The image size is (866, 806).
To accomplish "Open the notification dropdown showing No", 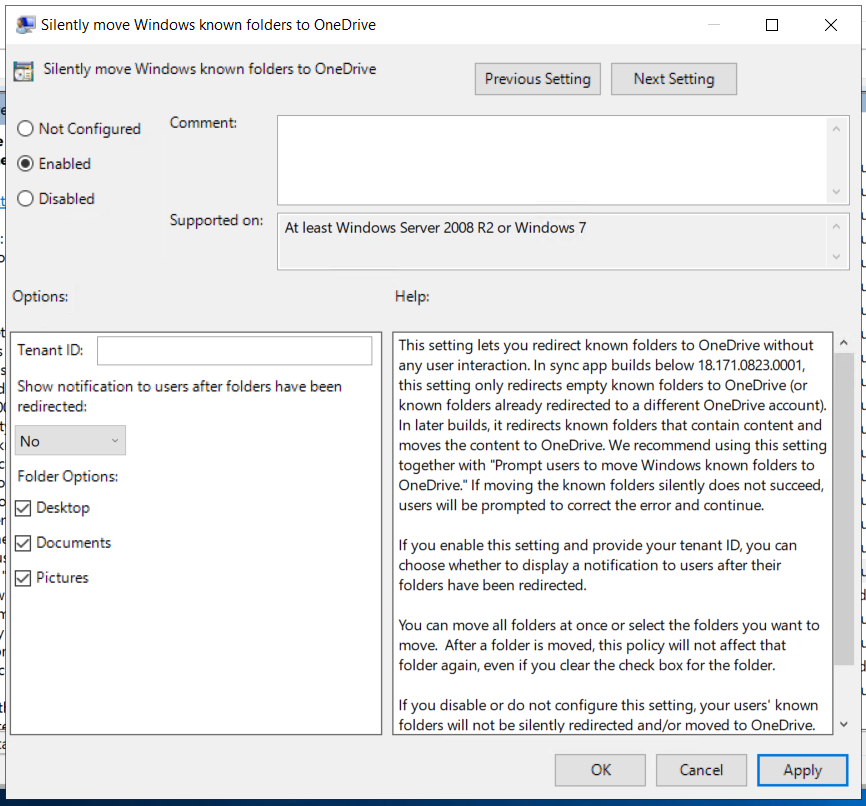I will pyautogui.click(x=70, y=441).
